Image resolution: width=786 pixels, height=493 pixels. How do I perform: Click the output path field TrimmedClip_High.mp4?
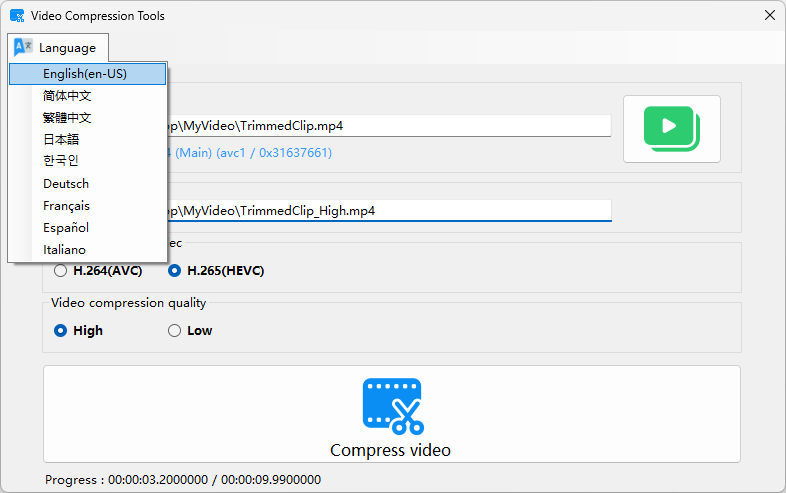389,211
